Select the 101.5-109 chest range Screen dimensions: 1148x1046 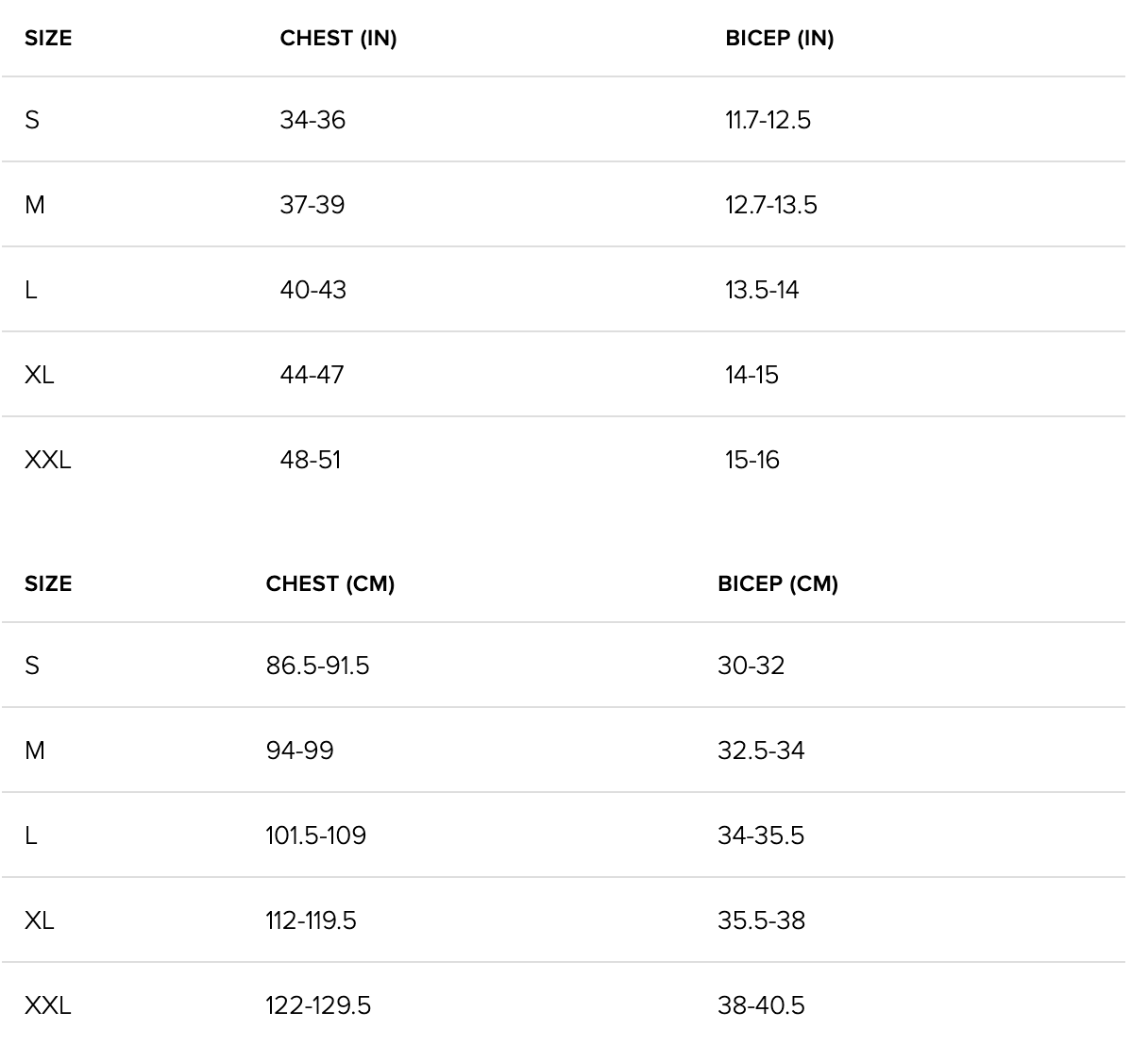(x=315, y=835)
